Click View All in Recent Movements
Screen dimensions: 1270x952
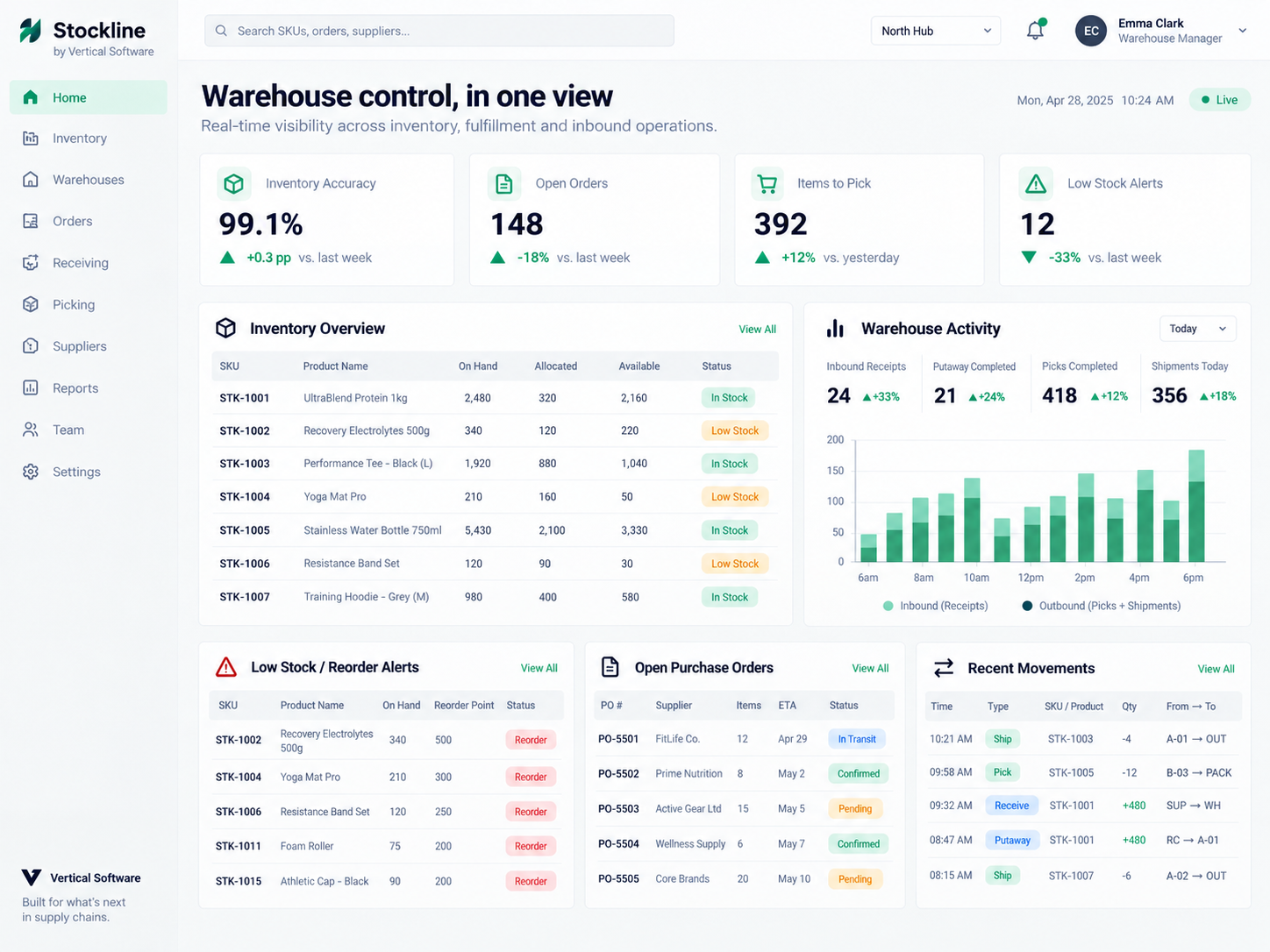pos(1216,669)
